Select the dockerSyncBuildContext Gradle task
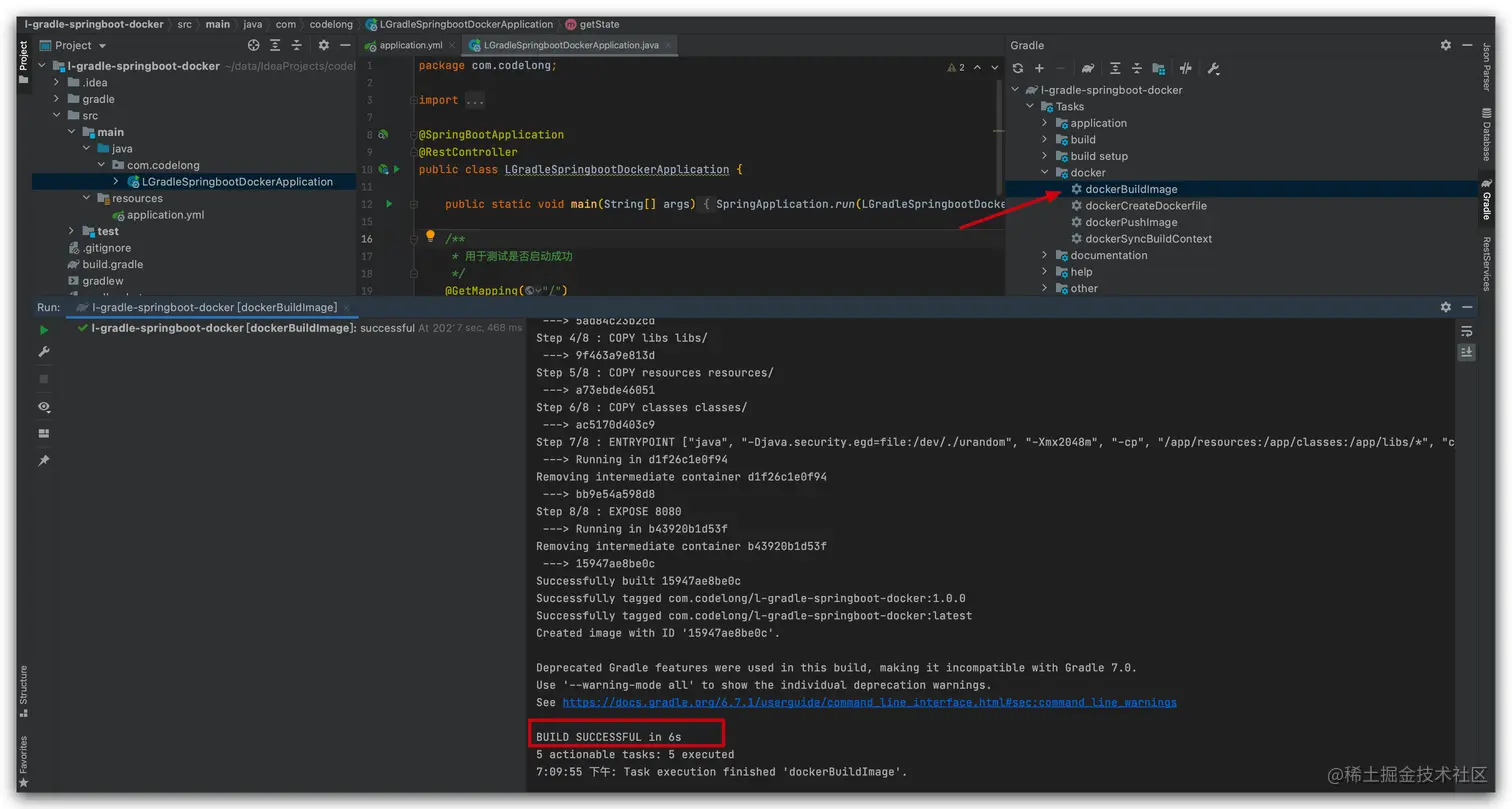The image size is (1512, 809). click(x=1149, y=239)
